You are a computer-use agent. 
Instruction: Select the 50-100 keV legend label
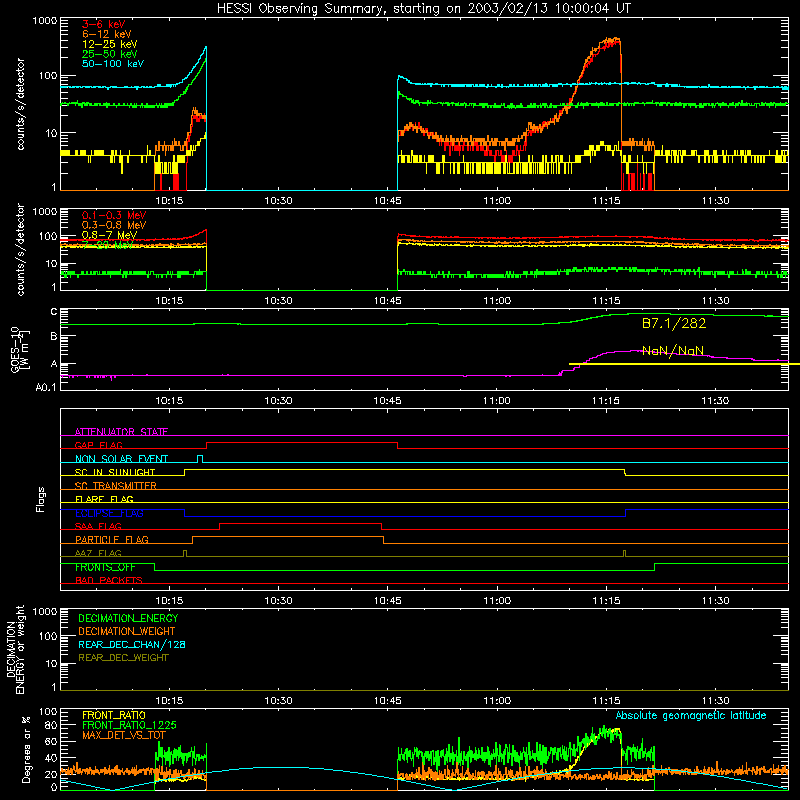pyautogui.click(x=113, y=64)
